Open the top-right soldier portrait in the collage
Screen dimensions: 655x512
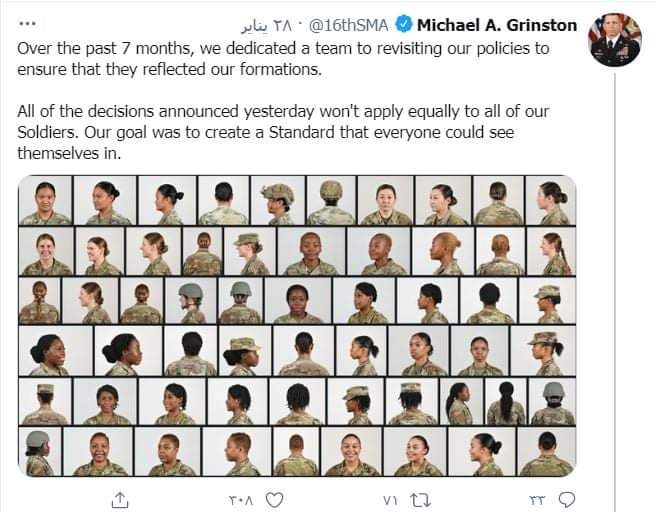[552, 200]
